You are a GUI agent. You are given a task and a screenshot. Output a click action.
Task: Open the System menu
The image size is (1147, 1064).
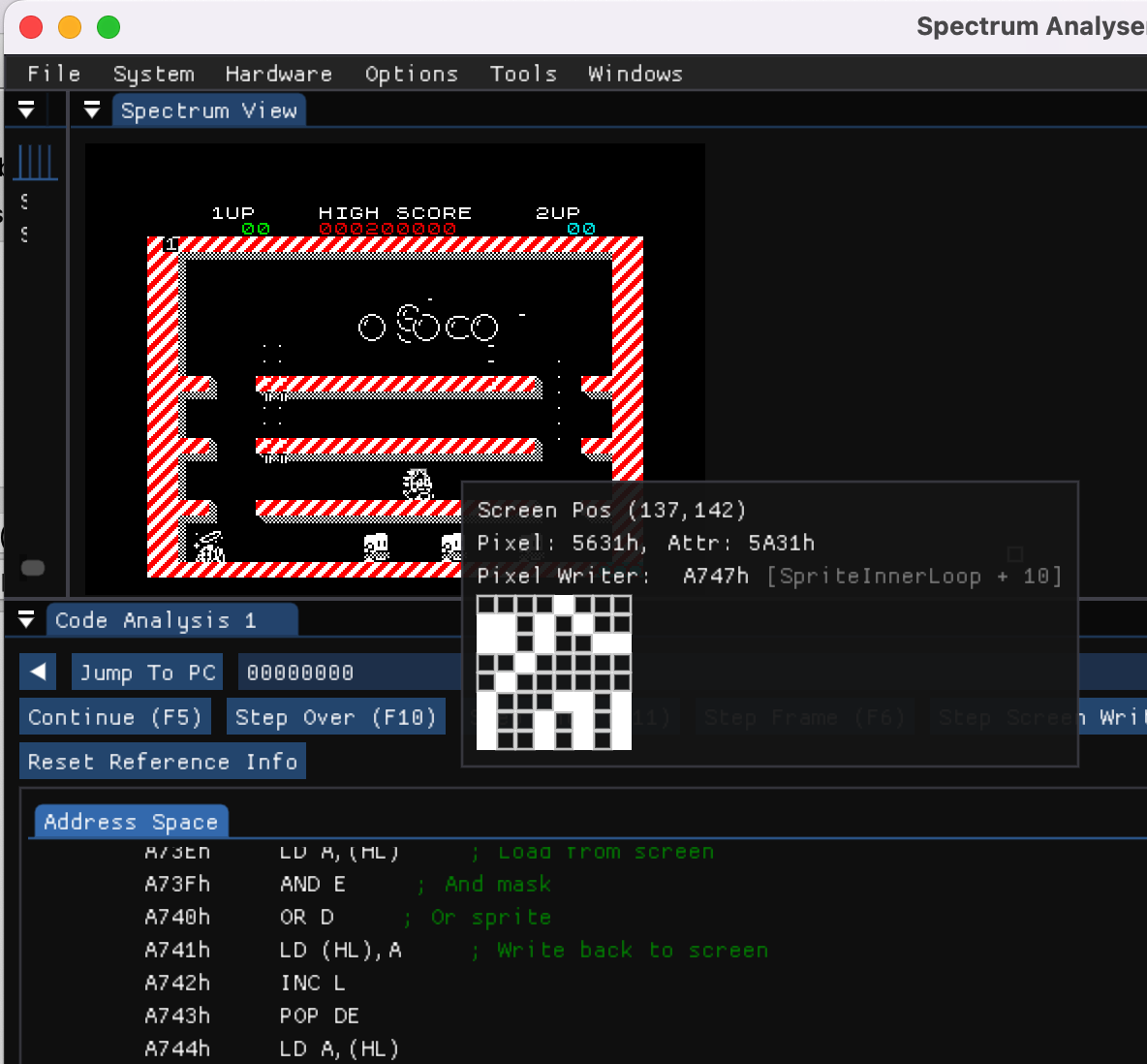click(x=154, y=74)
